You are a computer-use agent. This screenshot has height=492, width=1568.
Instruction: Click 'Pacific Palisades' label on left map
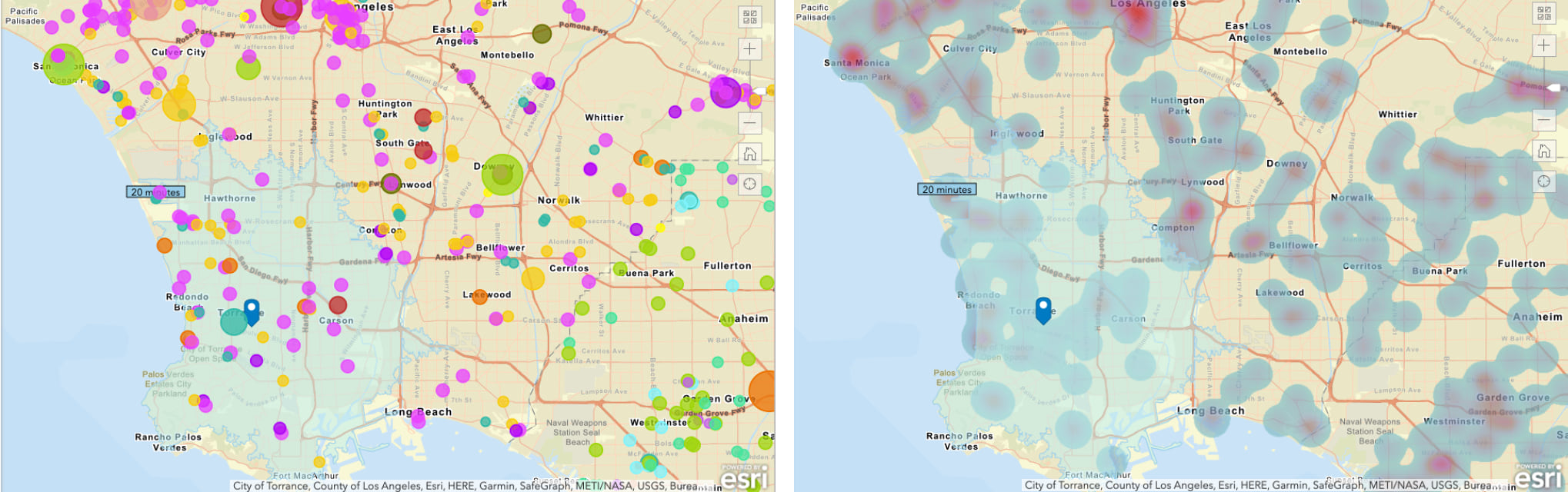click(25, 16)
